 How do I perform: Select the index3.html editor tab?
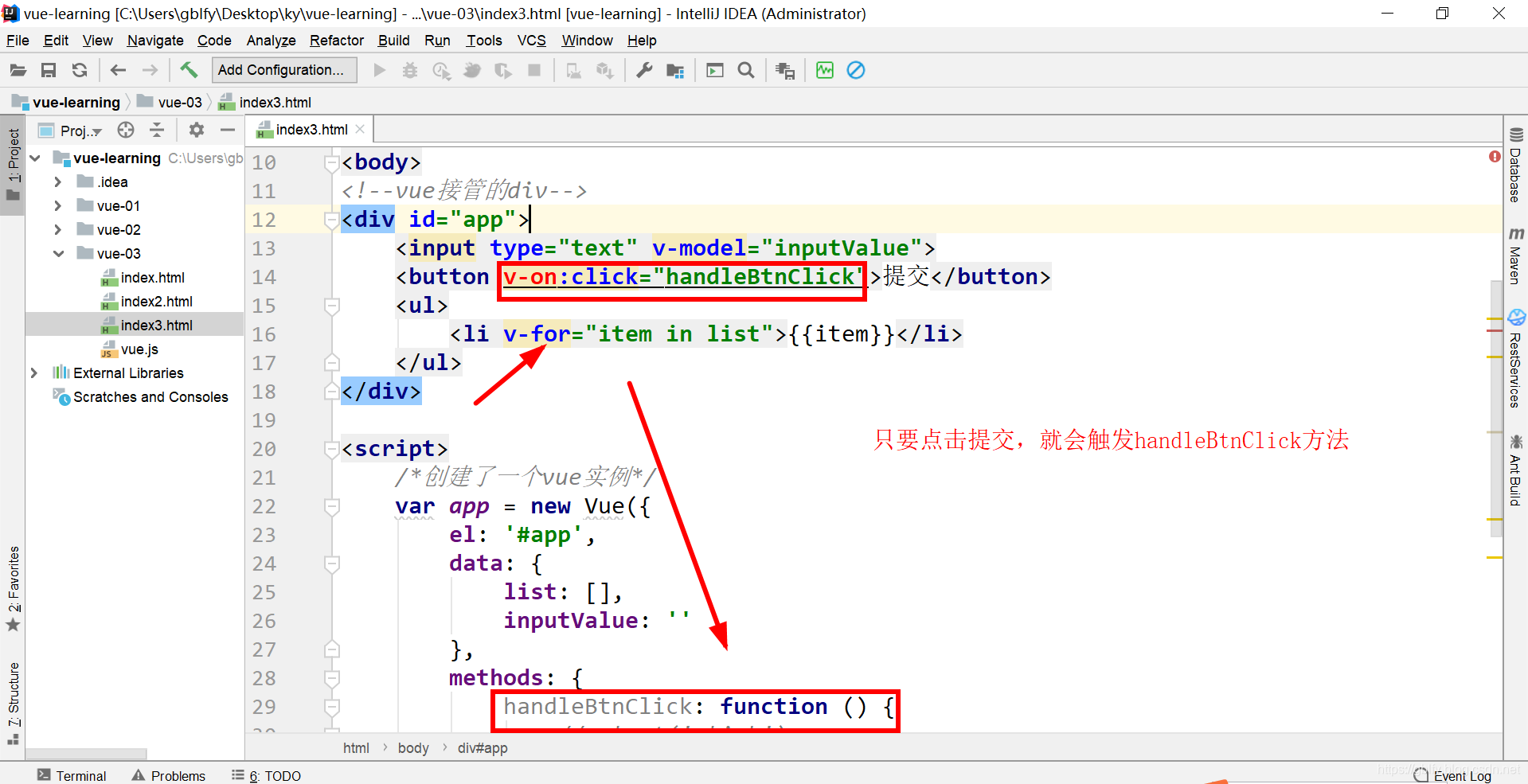311,129
